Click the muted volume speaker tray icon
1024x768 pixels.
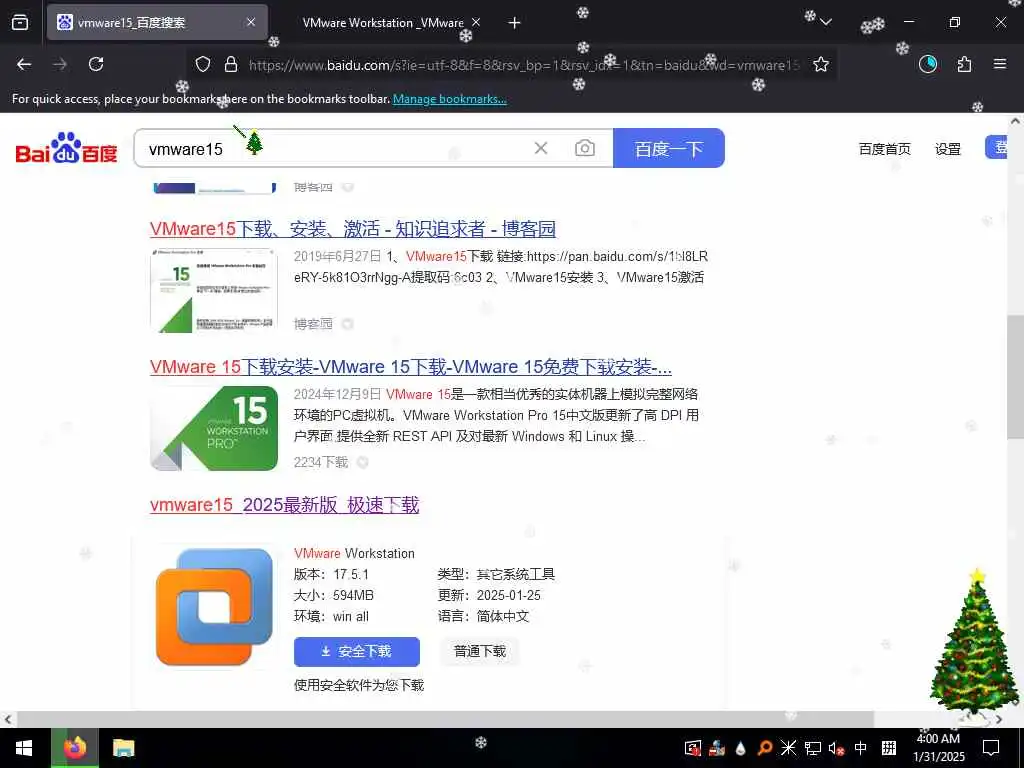(836, 748)
